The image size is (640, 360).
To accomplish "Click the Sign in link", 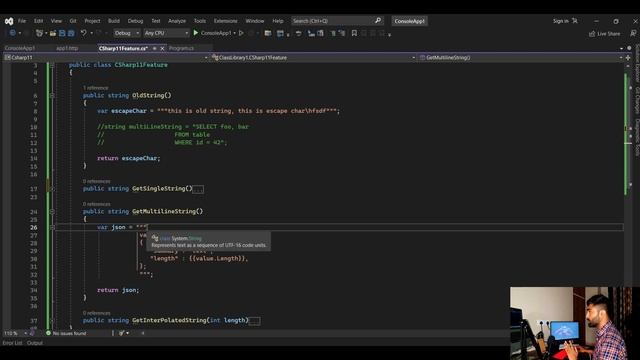I will 560,21.
